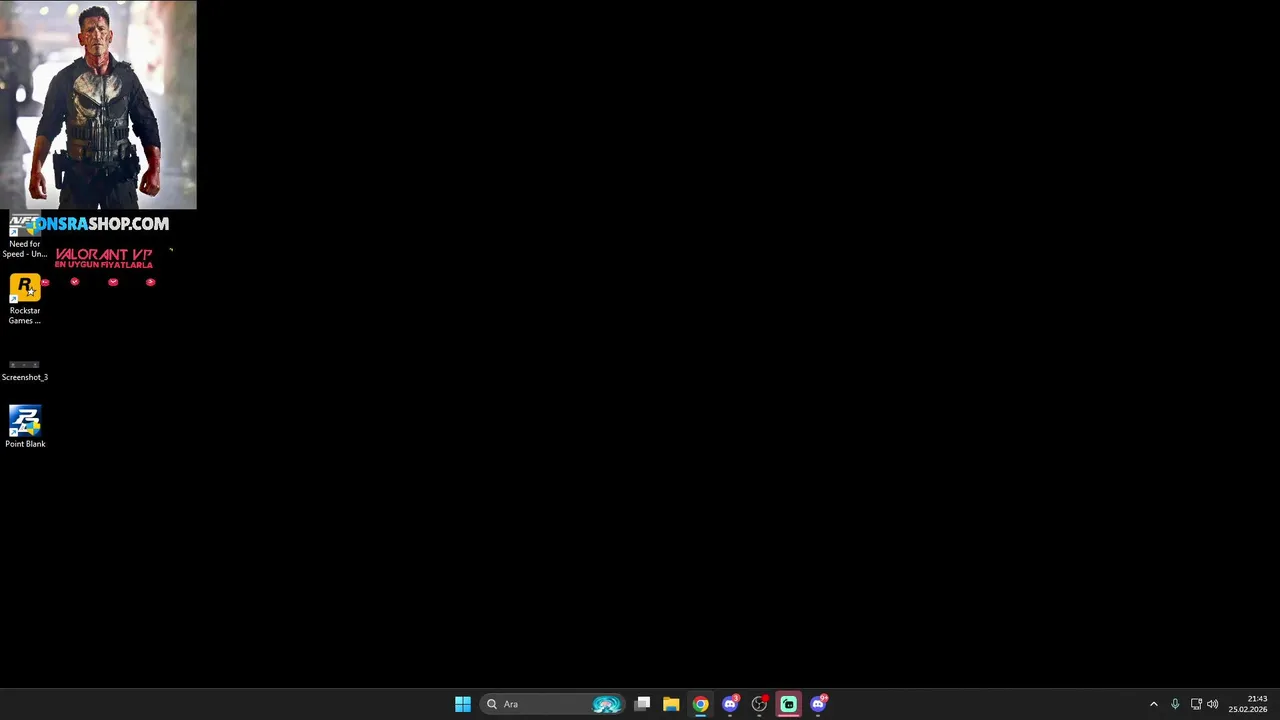The height and width of the screenshot is (720, 1280).
Task: Open the Need for Speed desktop shortcut
Action: pos(24,236)
